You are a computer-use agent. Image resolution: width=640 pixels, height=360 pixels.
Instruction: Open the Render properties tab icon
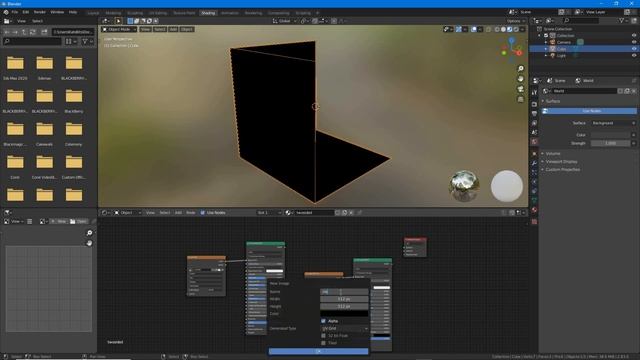click(534, 104)
